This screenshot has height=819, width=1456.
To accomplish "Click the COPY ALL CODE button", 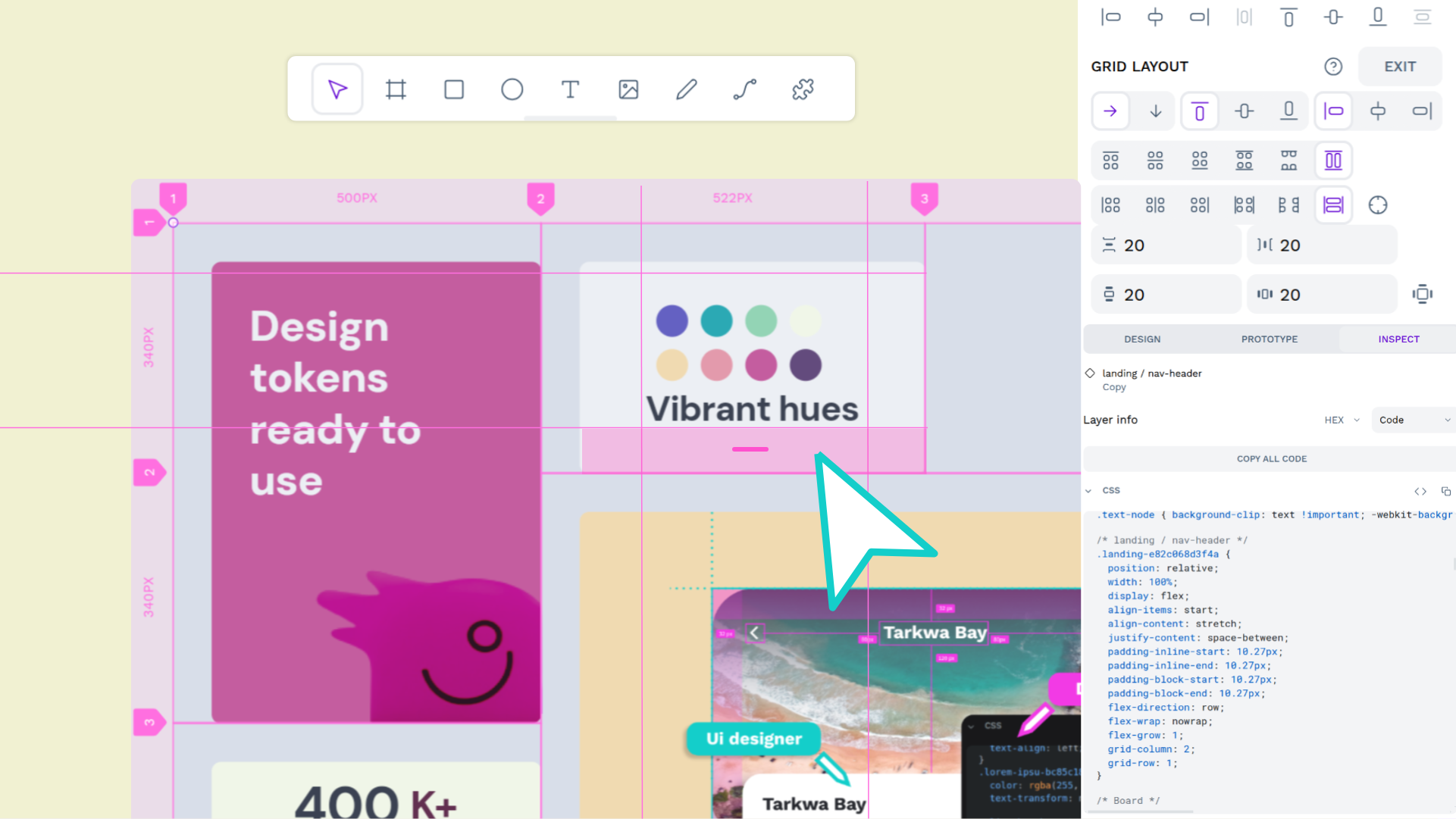I will point(1271,459).
